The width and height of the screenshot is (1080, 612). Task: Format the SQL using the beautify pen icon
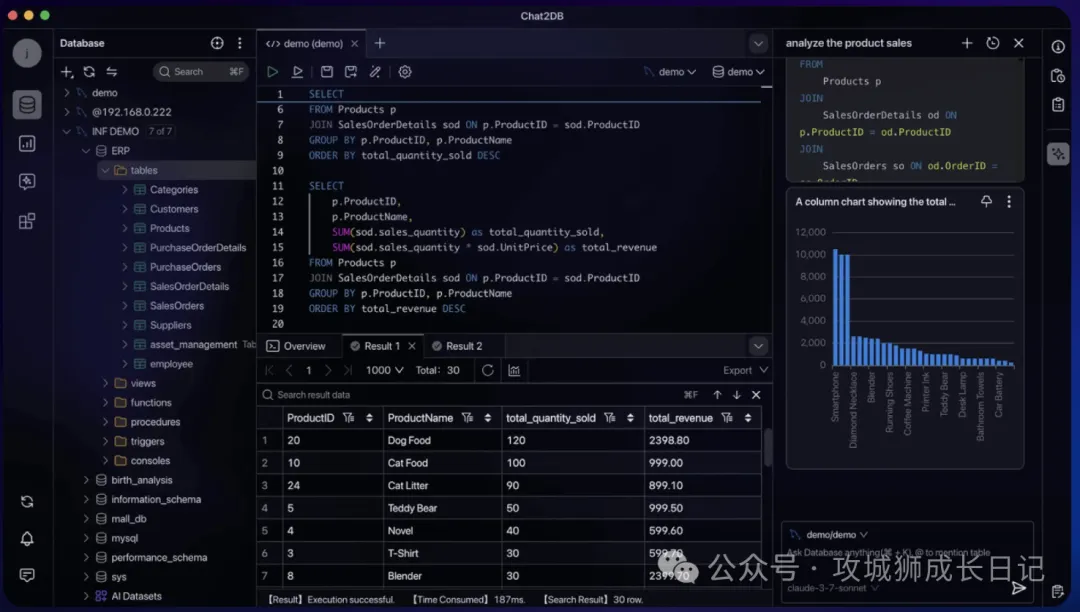[377, 71]
